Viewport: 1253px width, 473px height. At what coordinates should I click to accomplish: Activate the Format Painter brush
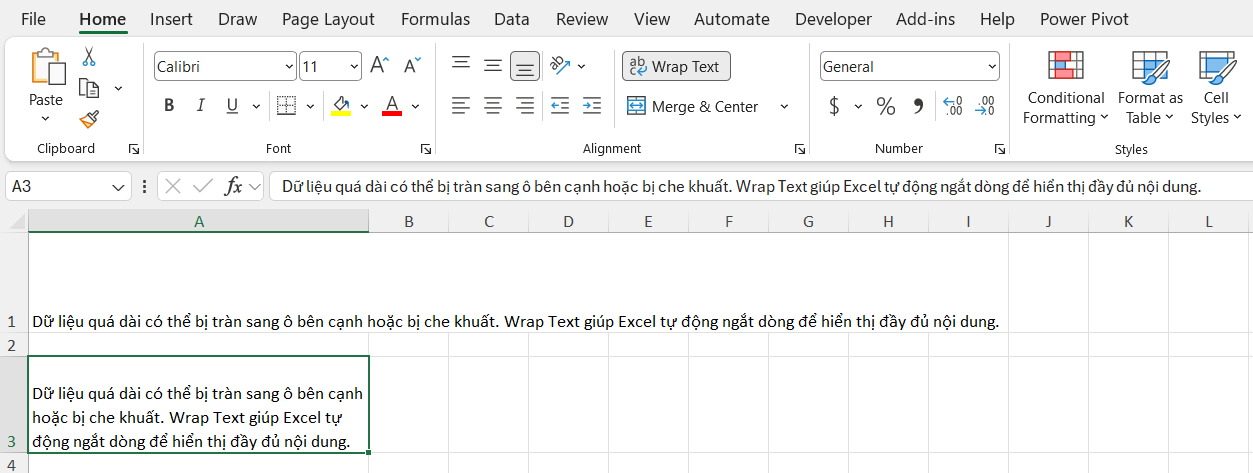(x=89, y=119)
